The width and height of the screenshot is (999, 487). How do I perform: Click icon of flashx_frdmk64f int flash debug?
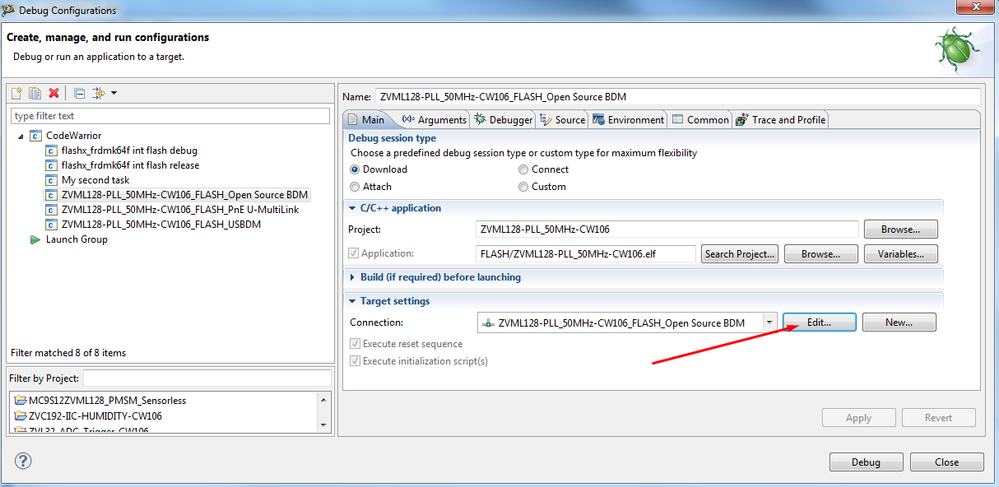tap(51, 150)
